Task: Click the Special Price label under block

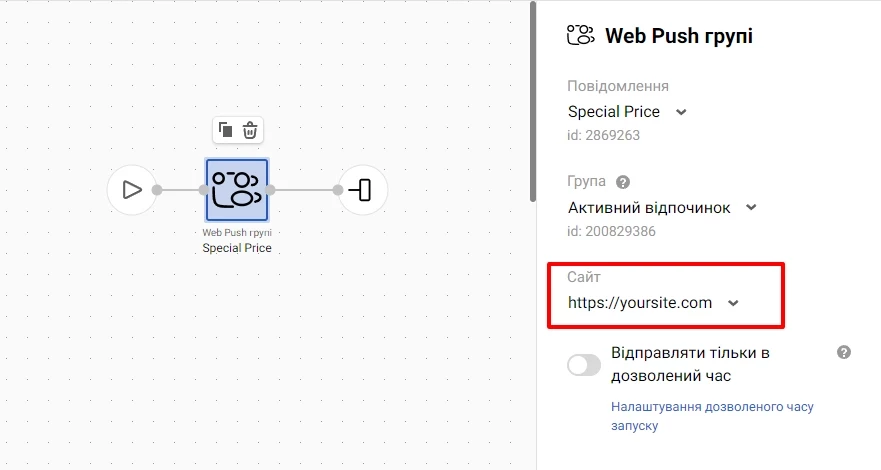Action: [x=237, y=247]
